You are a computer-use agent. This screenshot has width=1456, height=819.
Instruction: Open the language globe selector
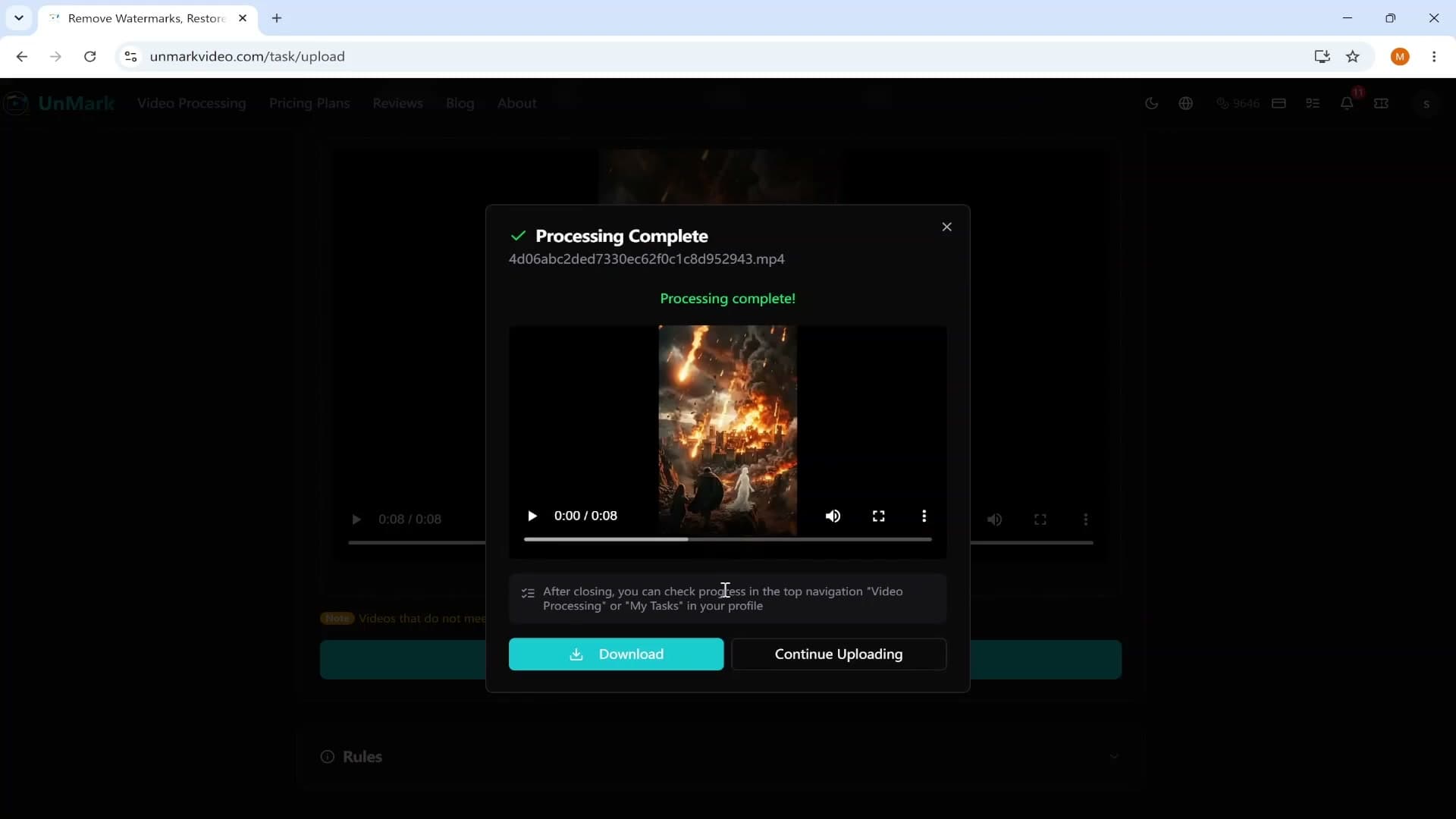[1186, 103]
